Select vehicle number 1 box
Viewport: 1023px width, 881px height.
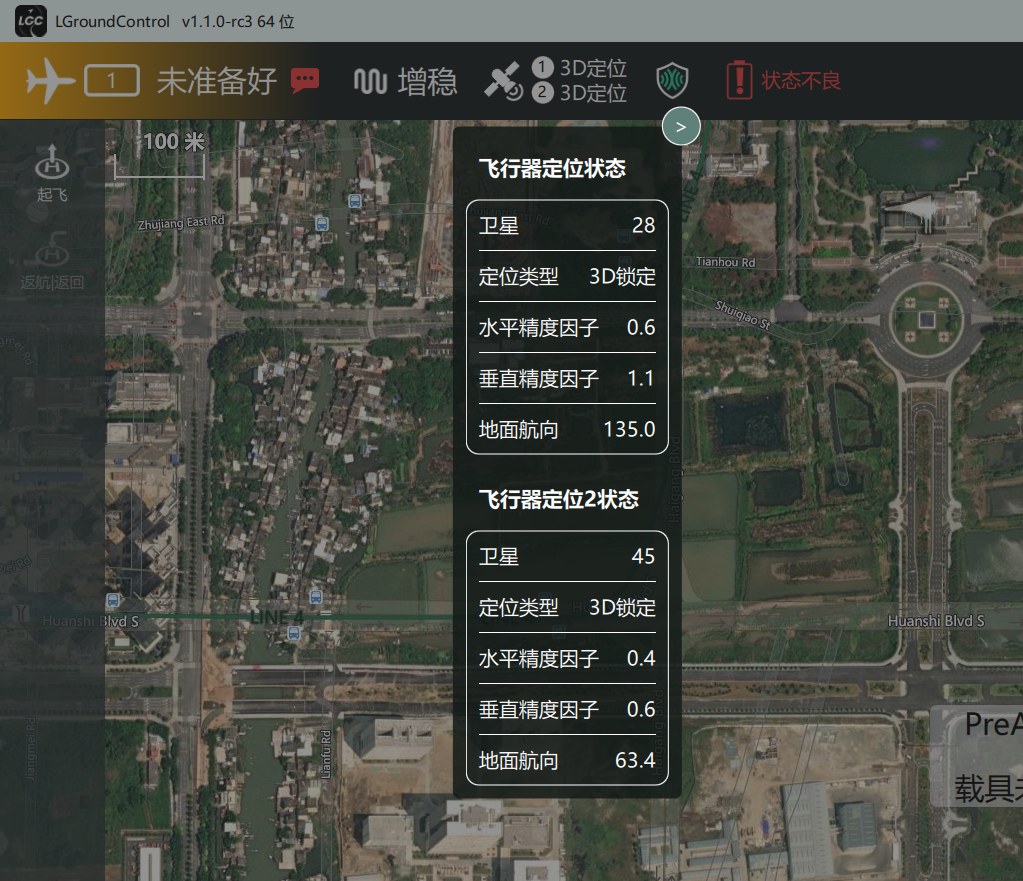pos(112,81)
